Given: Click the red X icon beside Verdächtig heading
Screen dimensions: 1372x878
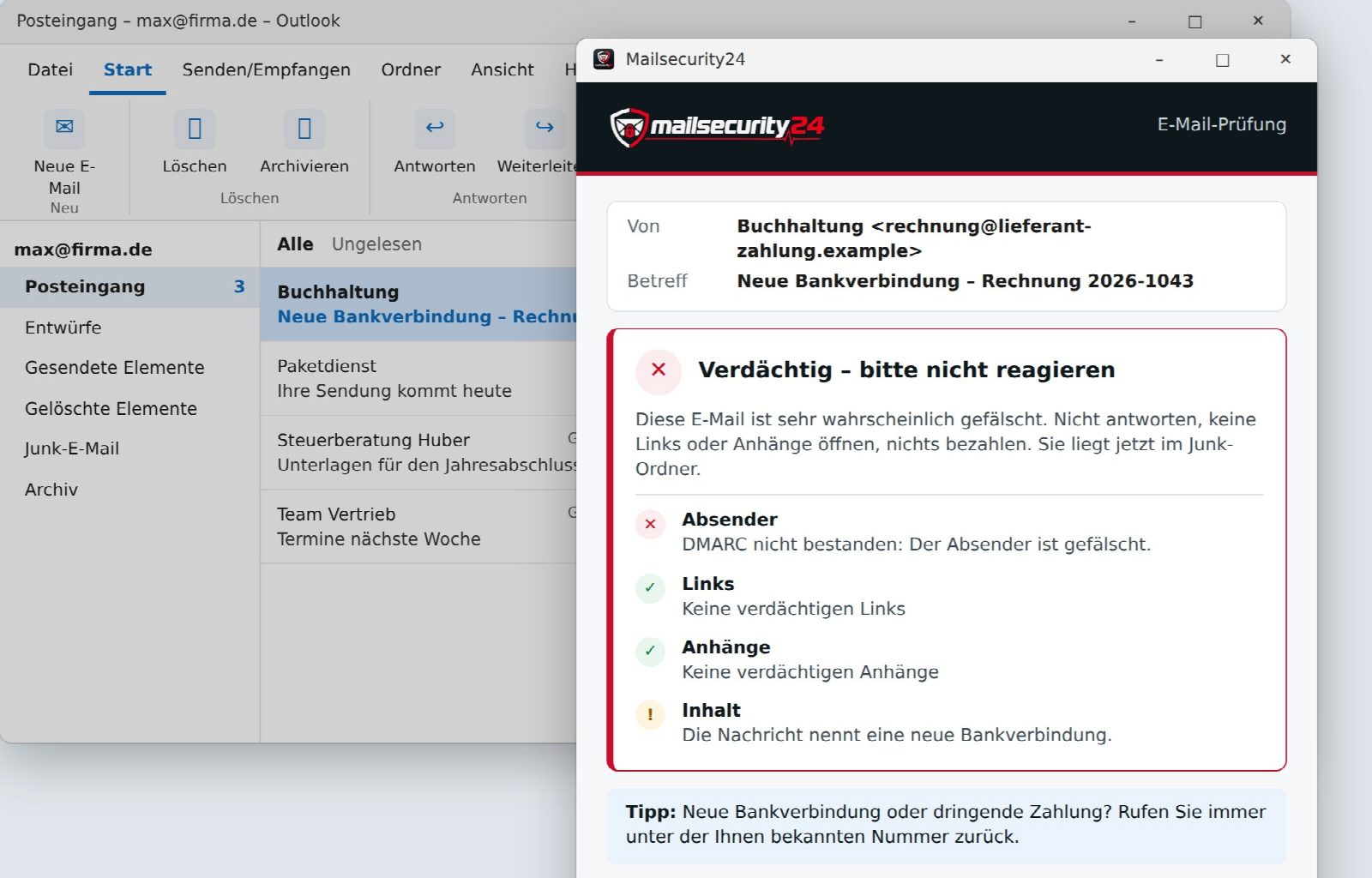Looking at the screenshot, I should click(x=659, y=370).
